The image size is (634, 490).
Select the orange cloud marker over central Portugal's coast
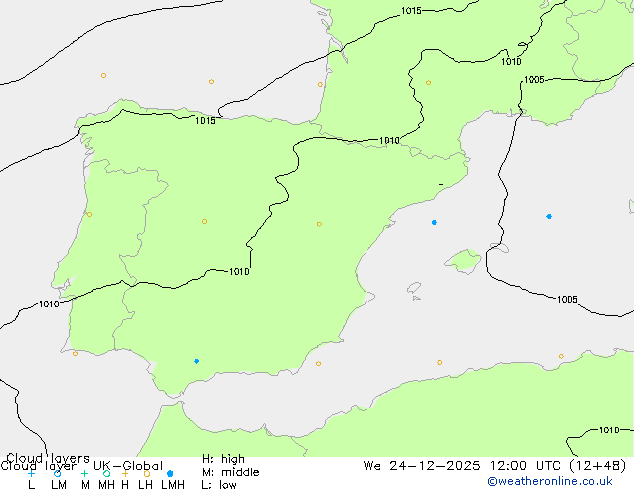(89, 214)
